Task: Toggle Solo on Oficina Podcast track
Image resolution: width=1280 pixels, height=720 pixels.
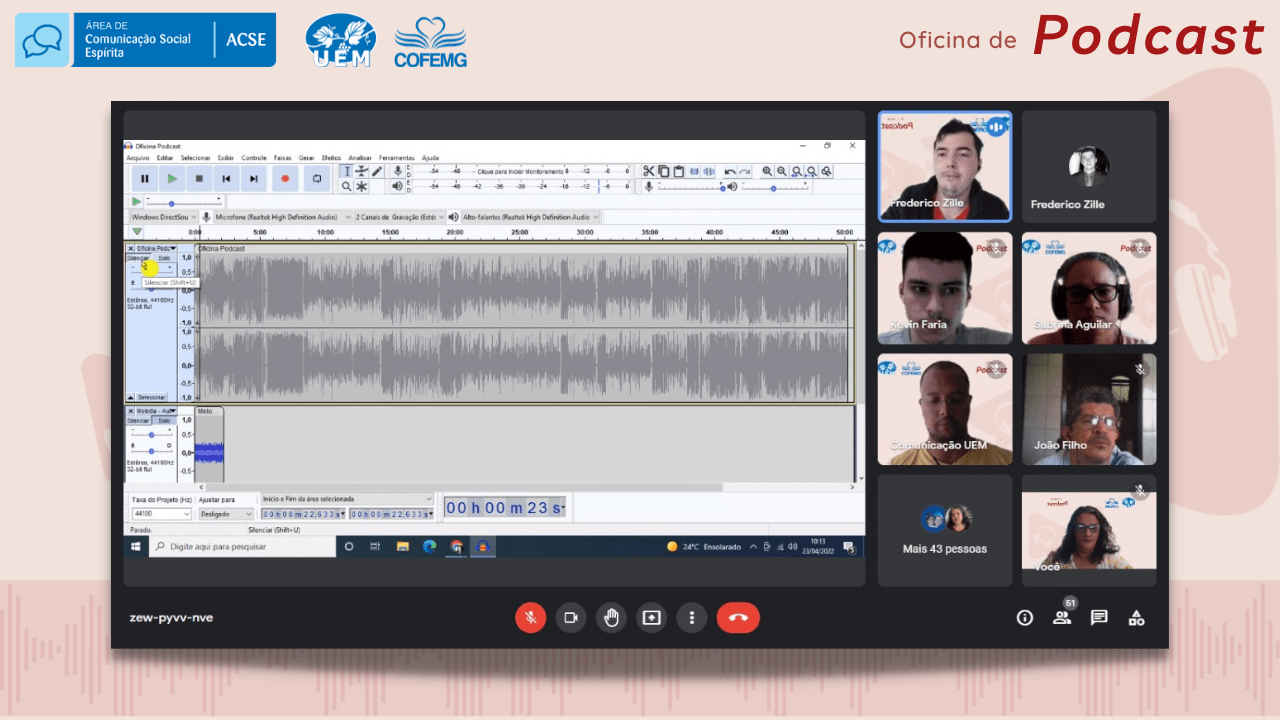Action: 165,258
